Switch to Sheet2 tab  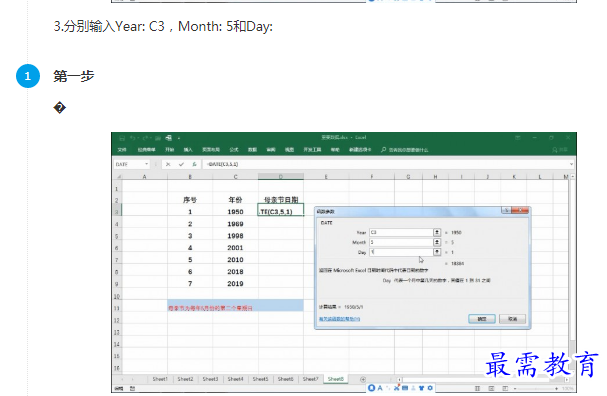[185, 379]
